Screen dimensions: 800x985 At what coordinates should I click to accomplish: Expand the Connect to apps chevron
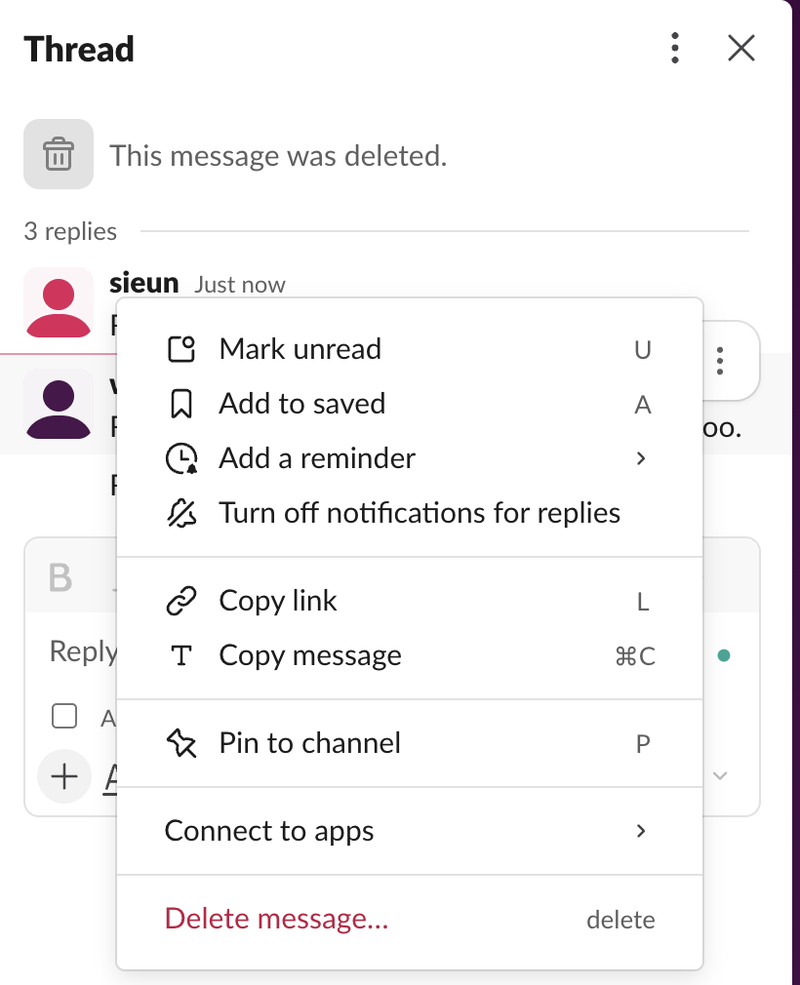641,831
